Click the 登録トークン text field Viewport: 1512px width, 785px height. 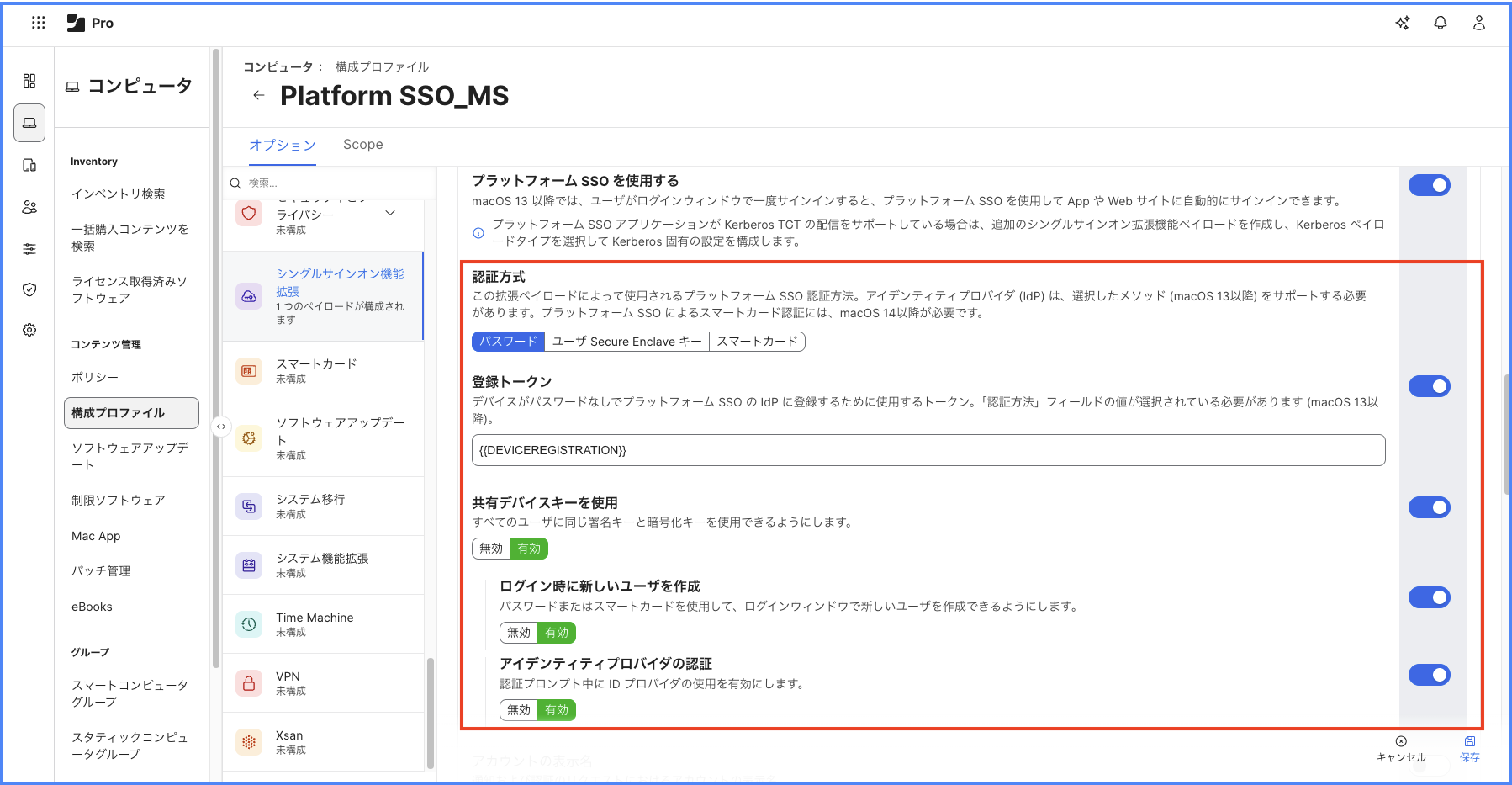click(928, 450)
